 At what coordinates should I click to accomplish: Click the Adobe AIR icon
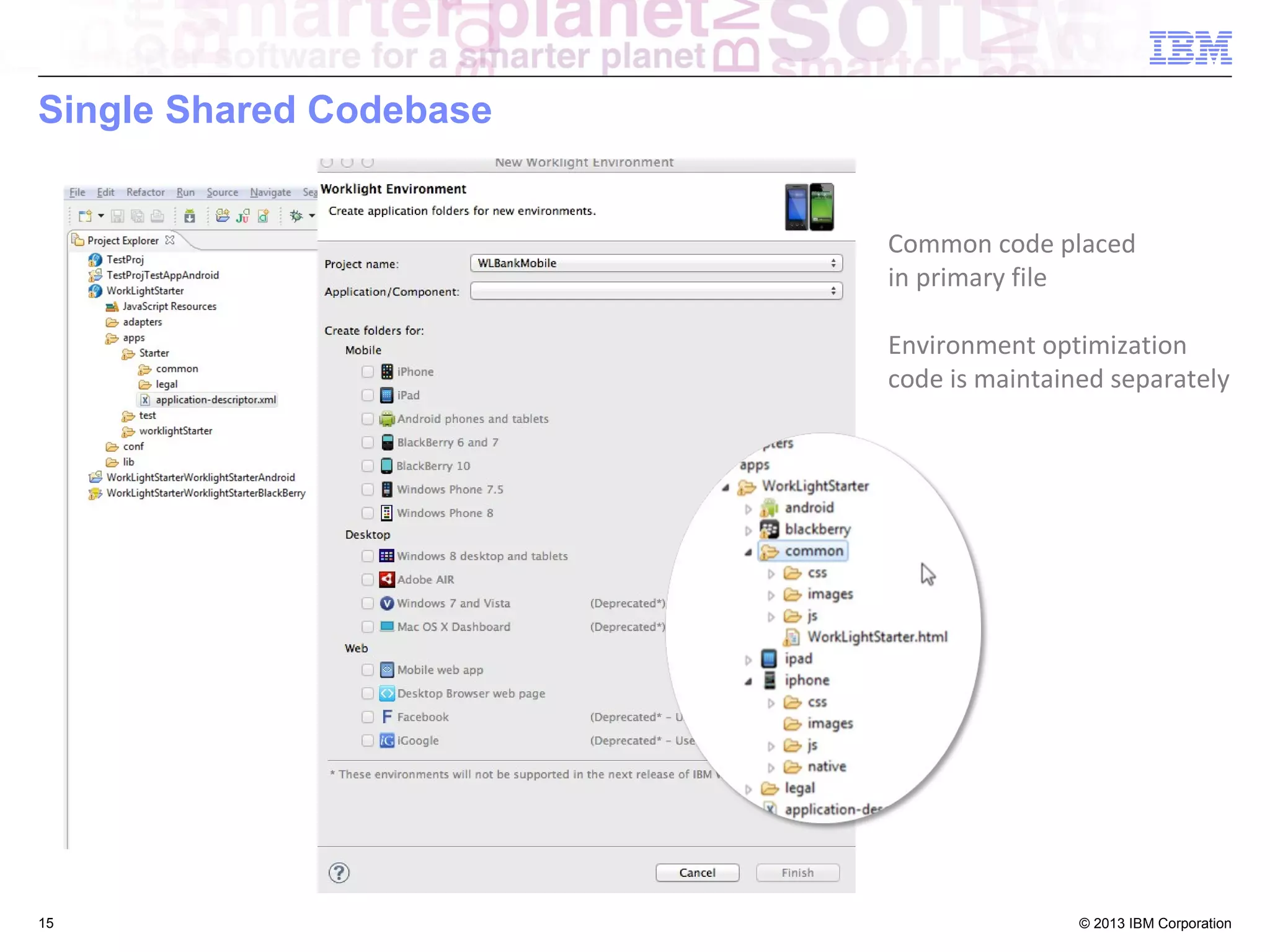click(x=386, y=580)
